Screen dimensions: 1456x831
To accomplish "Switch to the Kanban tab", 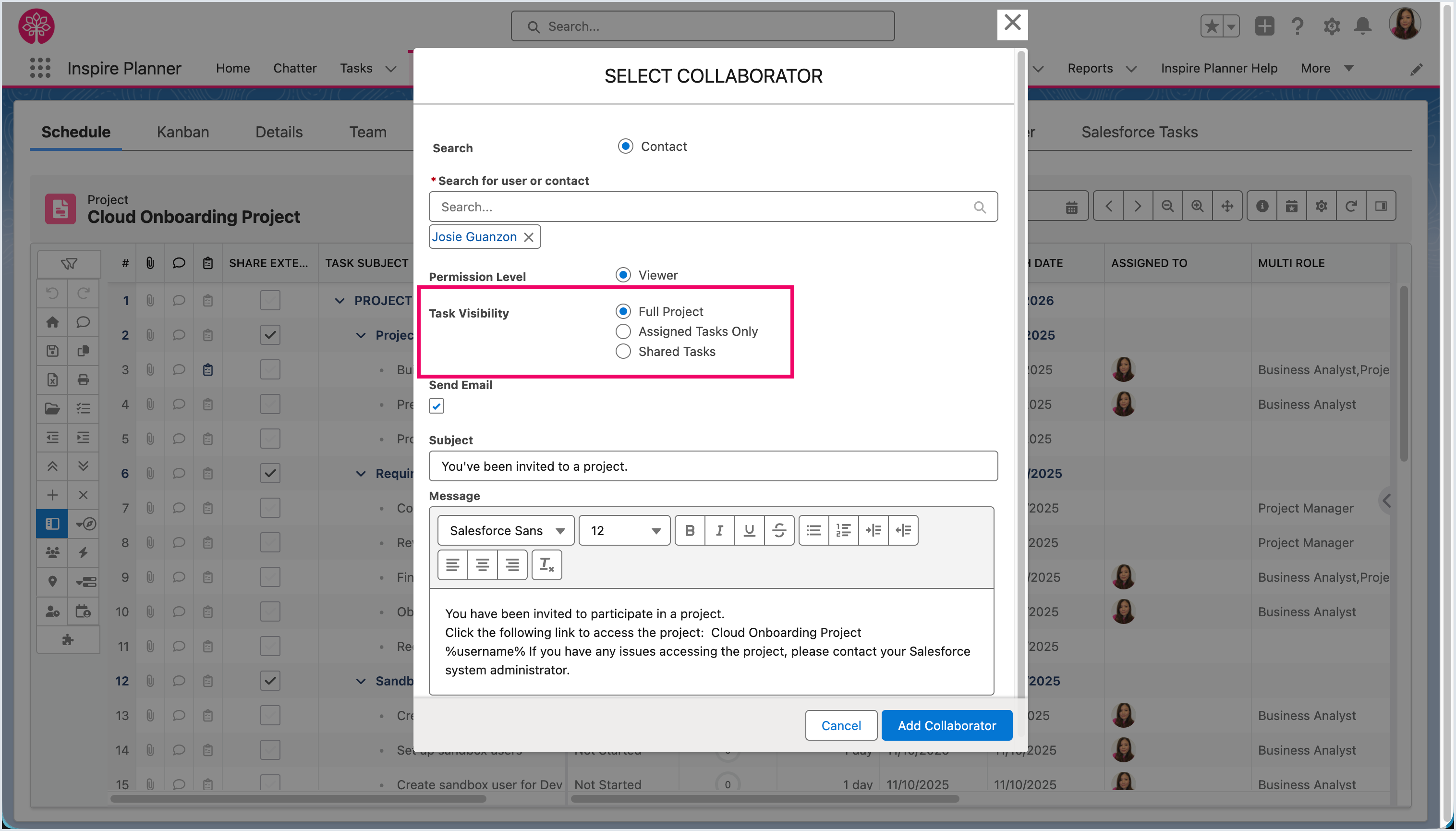I will coord(182,132).
